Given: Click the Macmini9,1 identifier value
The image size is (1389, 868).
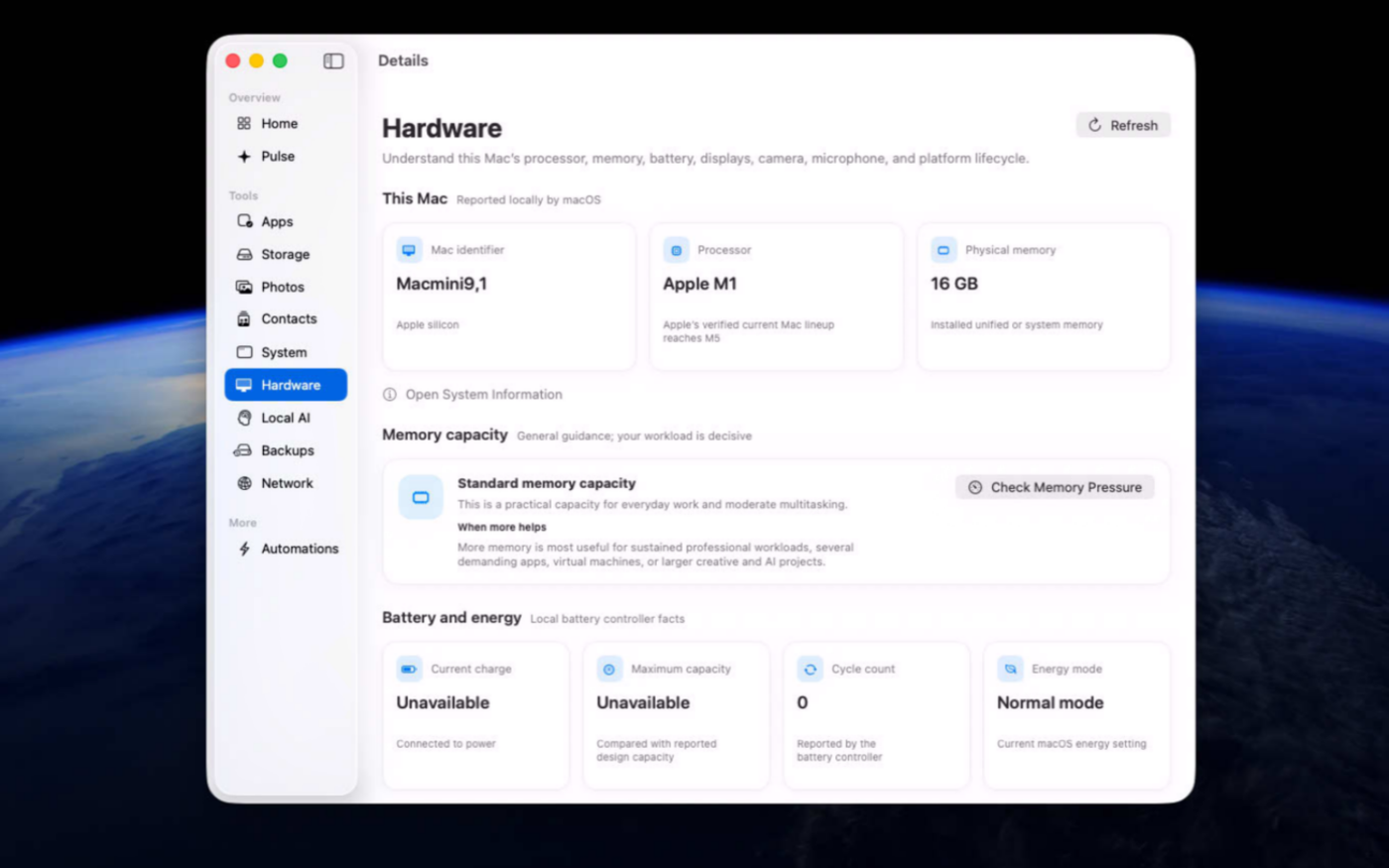Looking at the screenshot, I should [x=442, y=284].
